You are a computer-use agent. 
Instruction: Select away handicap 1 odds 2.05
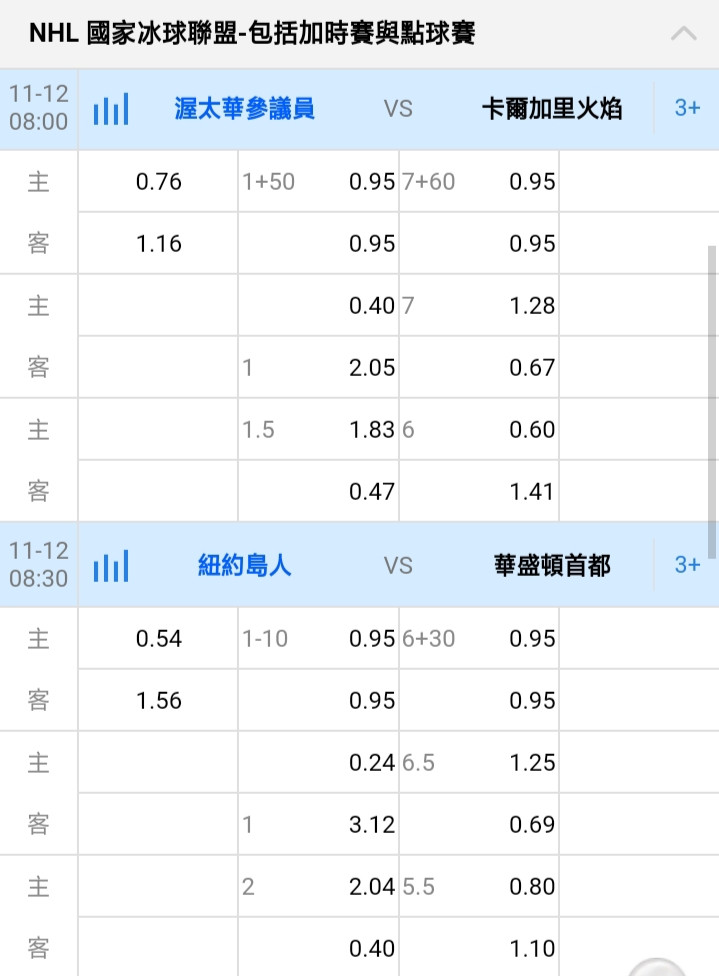[319, 367]
